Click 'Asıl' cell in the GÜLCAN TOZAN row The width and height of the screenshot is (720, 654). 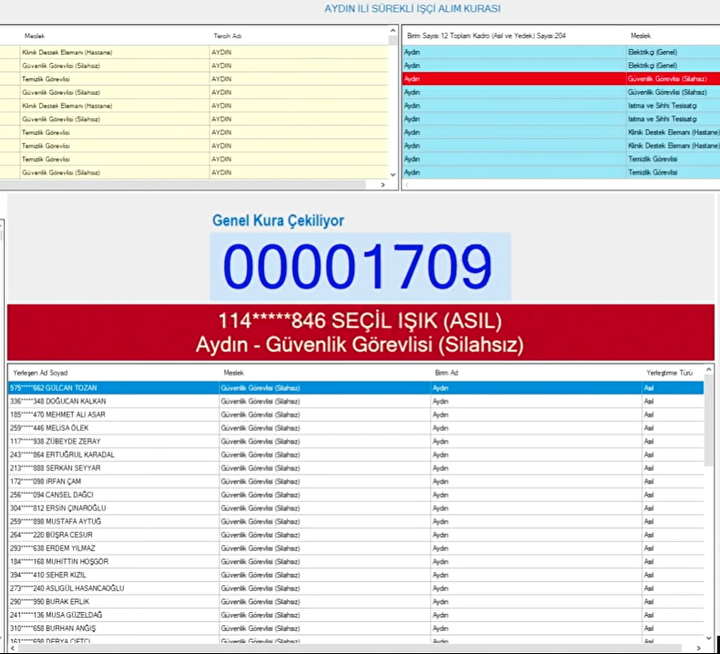pos(673,388)
